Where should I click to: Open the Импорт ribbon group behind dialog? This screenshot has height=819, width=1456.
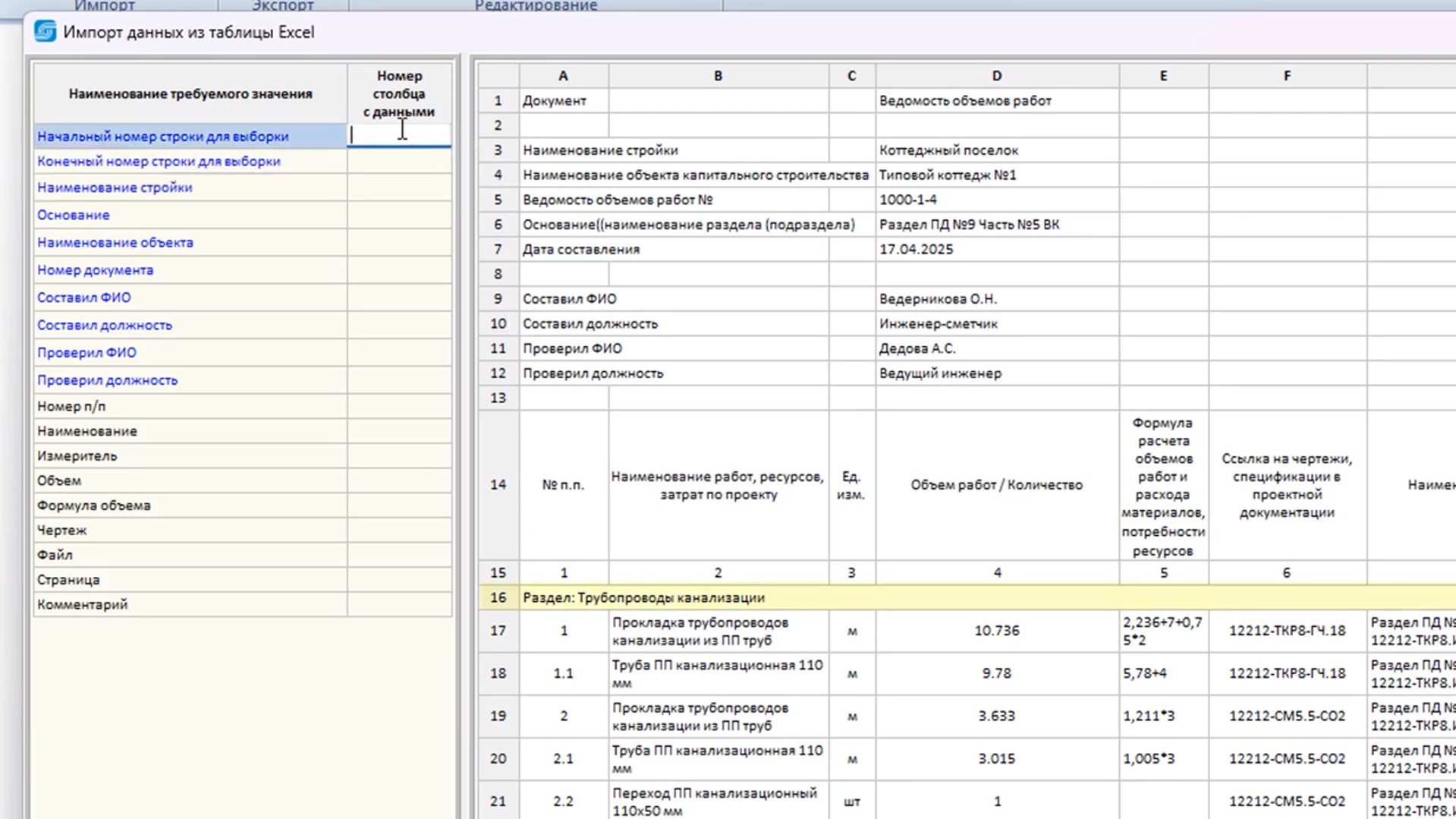105,5
